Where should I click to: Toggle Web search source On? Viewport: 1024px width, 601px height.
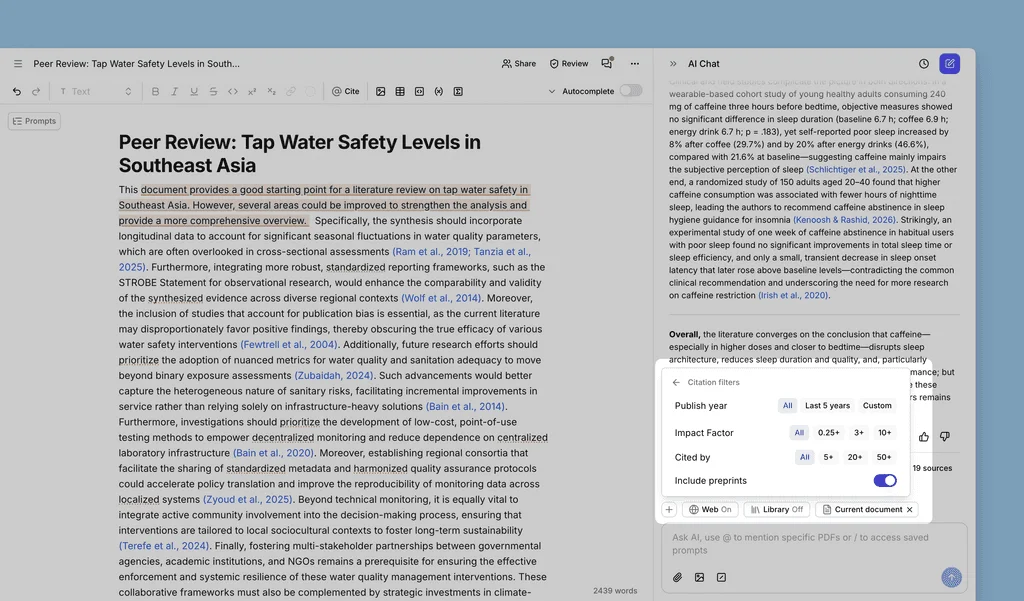710,510
